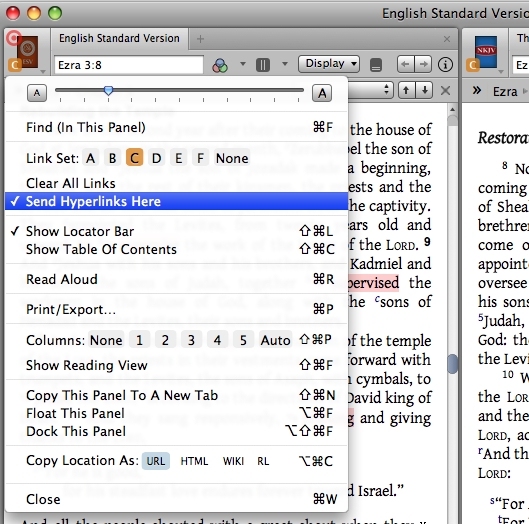Image resolution: width=529 pixels, height=524 pixels.
Task: Click the ESV book cover icon
Action: coord(28,51)
